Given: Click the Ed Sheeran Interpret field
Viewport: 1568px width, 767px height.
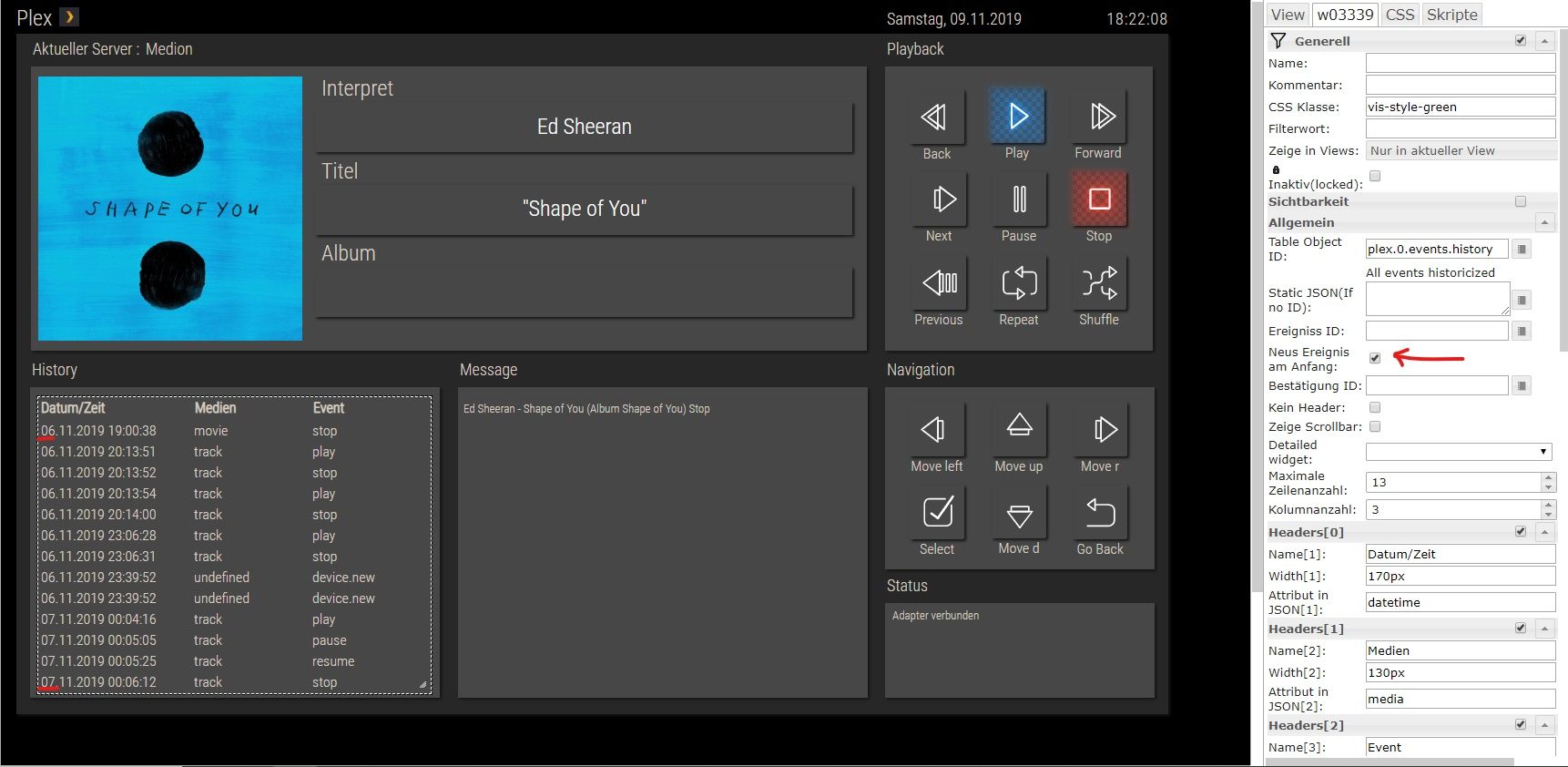Looking at the screenshot, I should click(x=584, y=127).
